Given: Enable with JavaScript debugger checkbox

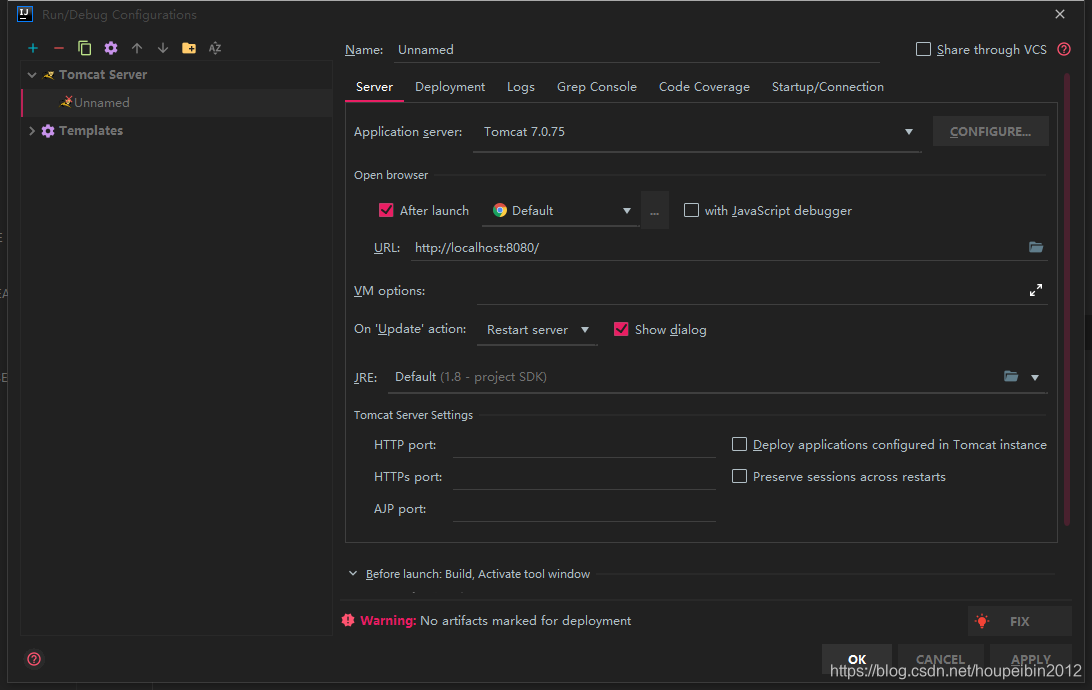Looking at the screenshot, I should [691, 210].
